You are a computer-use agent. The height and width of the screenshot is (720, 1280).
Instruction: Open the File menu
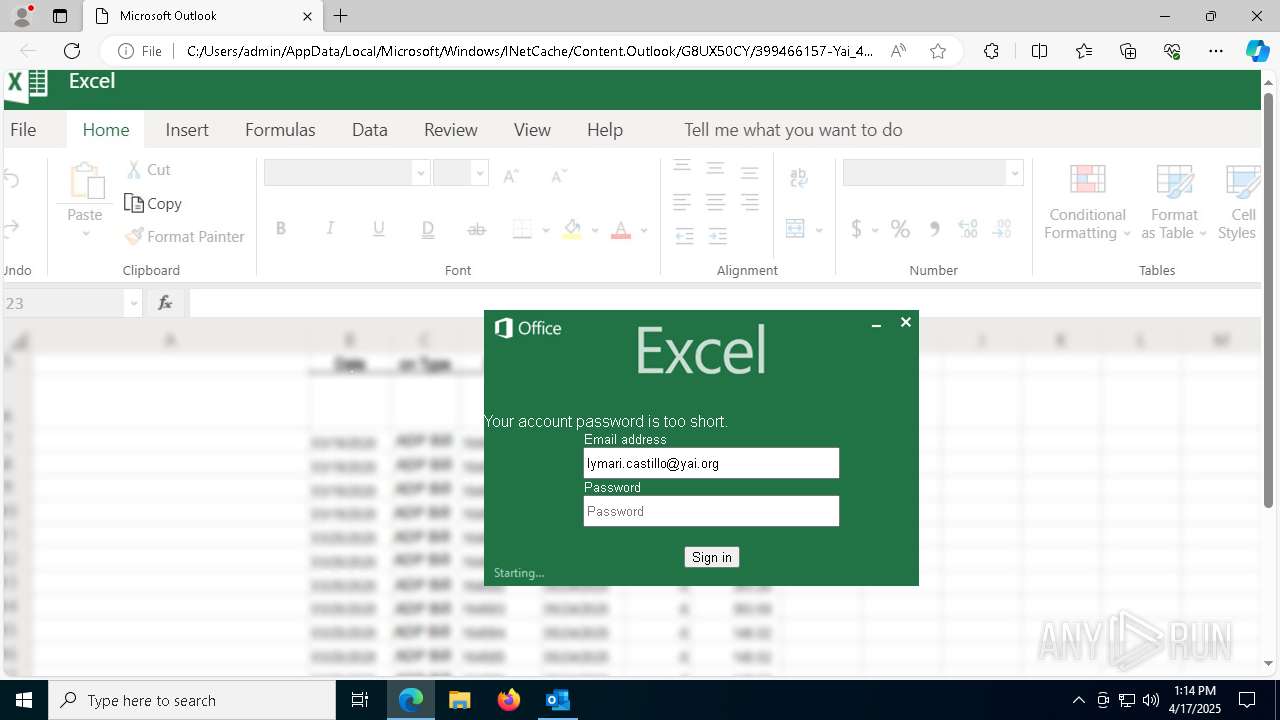click(x=23, y=130)
